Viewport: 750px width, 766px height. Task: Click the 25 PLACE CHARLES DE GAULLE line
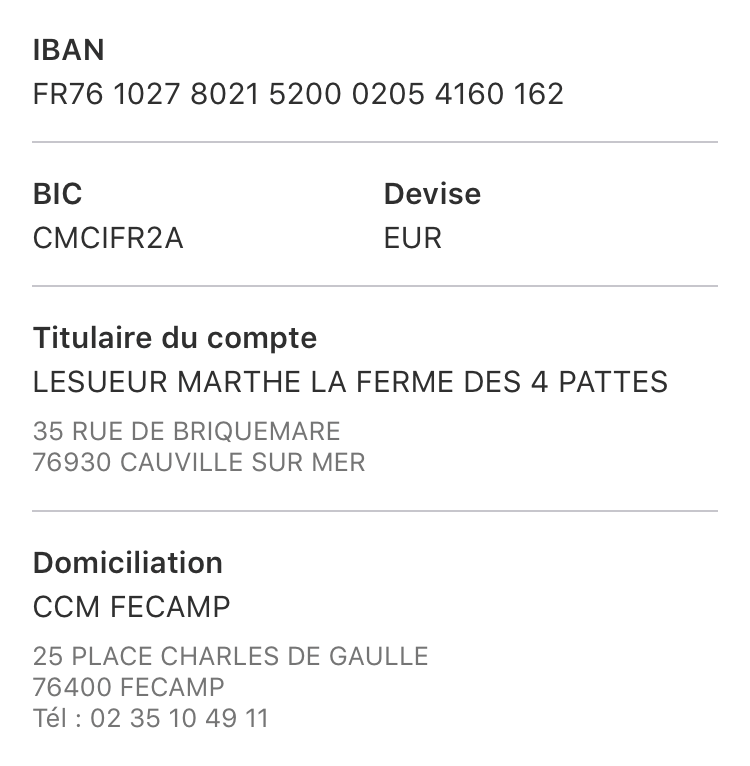pyautogui.click(x=231, y=656)
